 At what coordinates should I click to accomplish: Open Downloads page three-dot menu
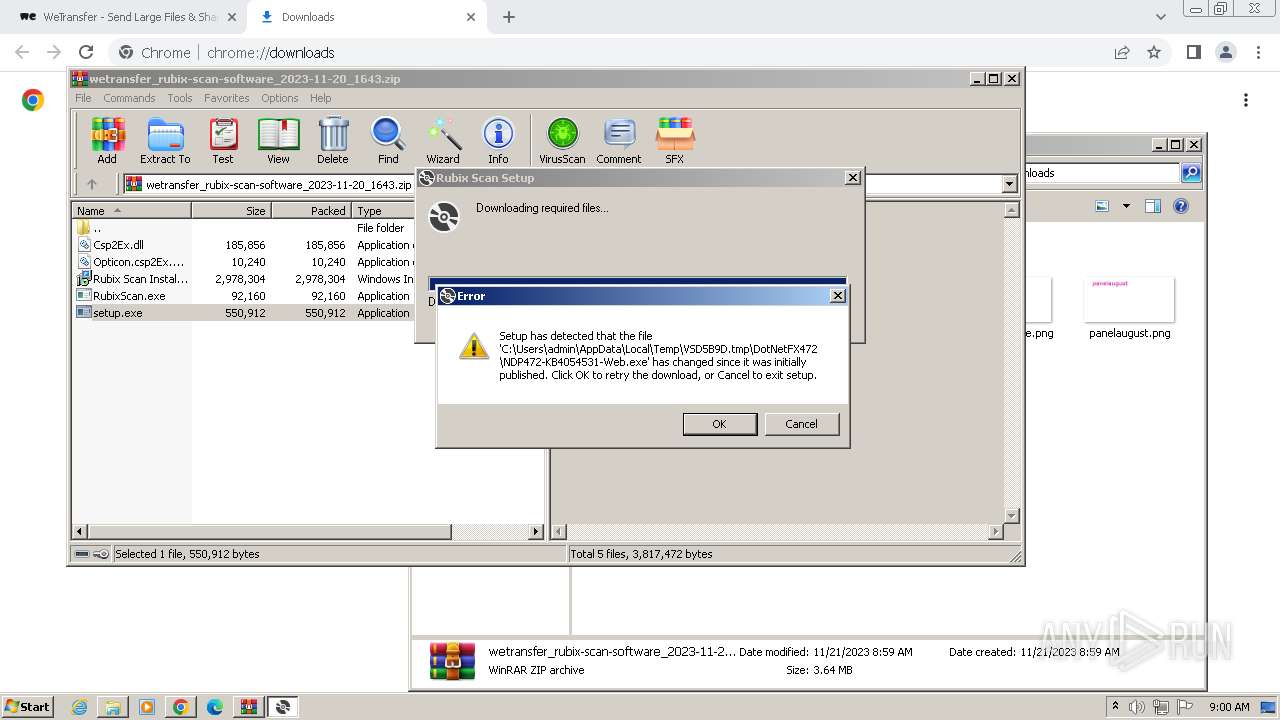pyautogui.click(x=1246, y=100)
